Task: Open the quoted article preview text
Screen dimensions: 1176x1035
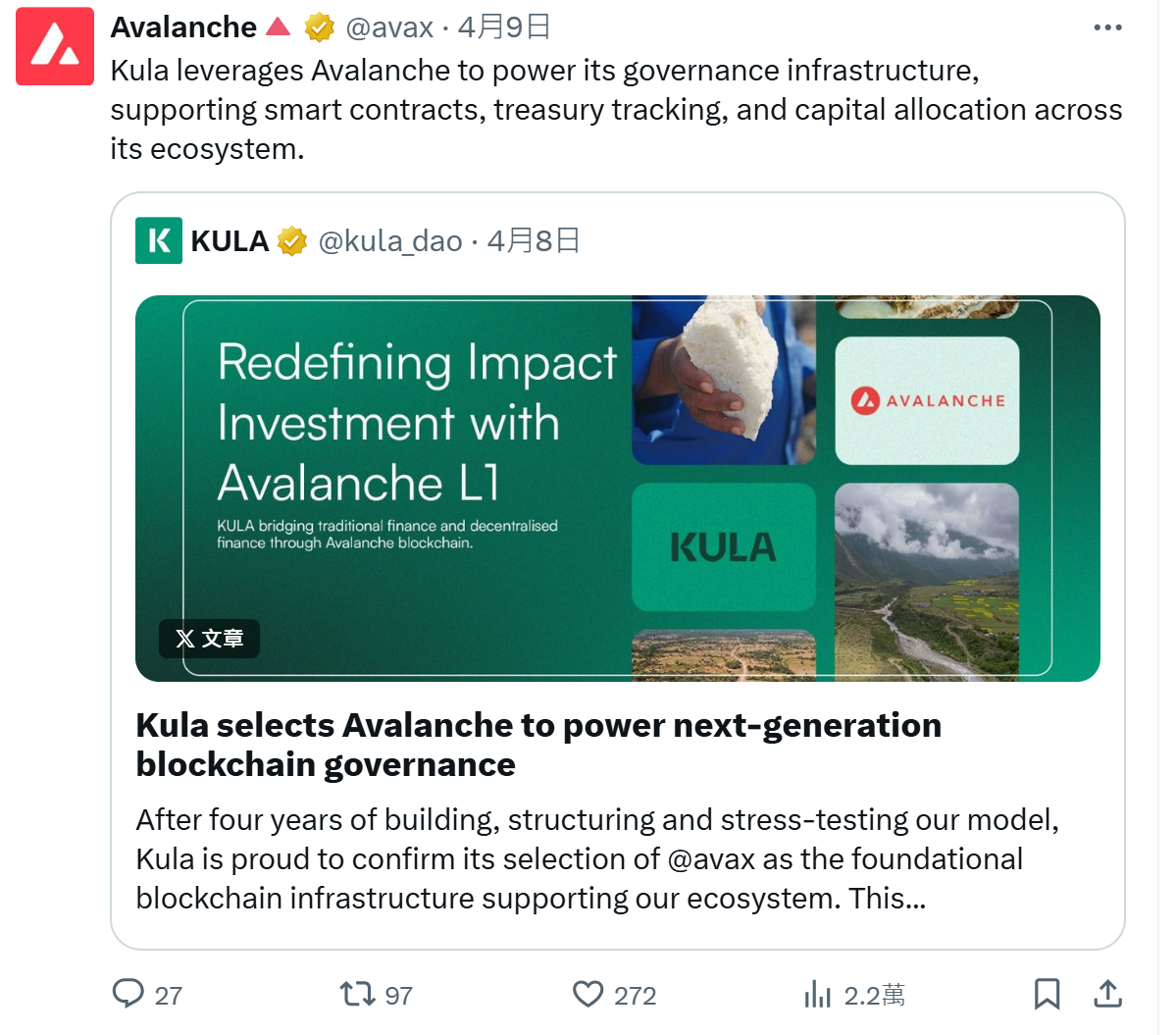Action: point(597,858)
